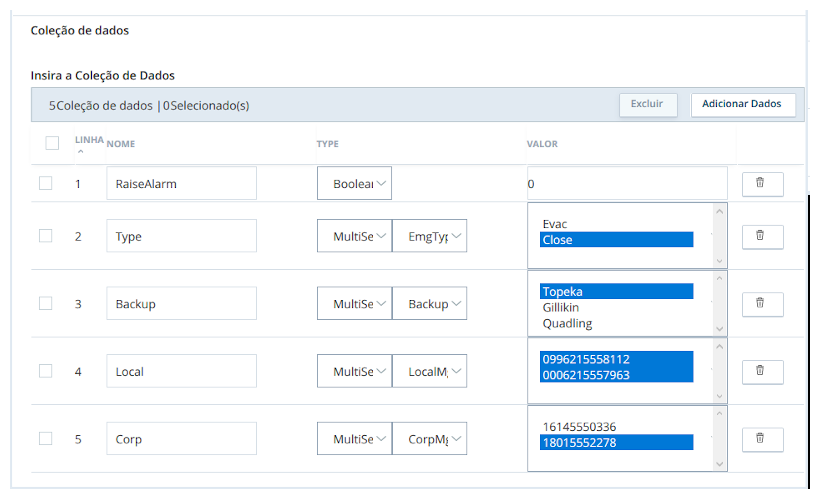816x501 pixels.
Task: Click trash icon for the Type row
Action: [762, 237]
